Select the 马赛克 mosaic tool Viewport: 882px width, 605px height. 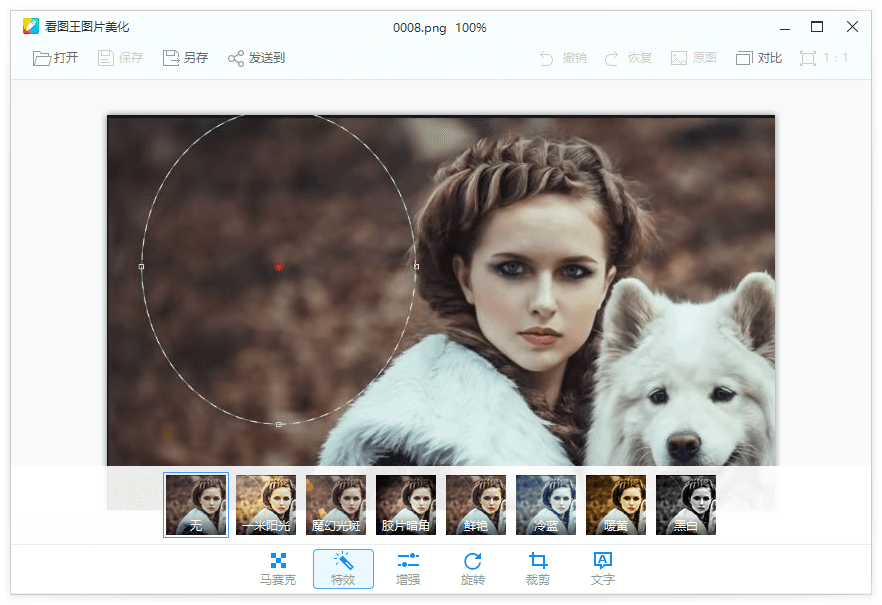pos(277,566)
